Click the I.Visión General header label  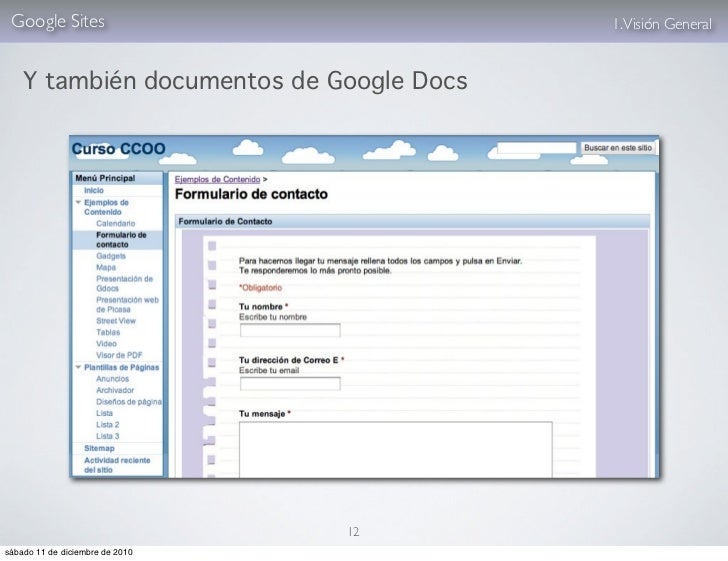663,24
